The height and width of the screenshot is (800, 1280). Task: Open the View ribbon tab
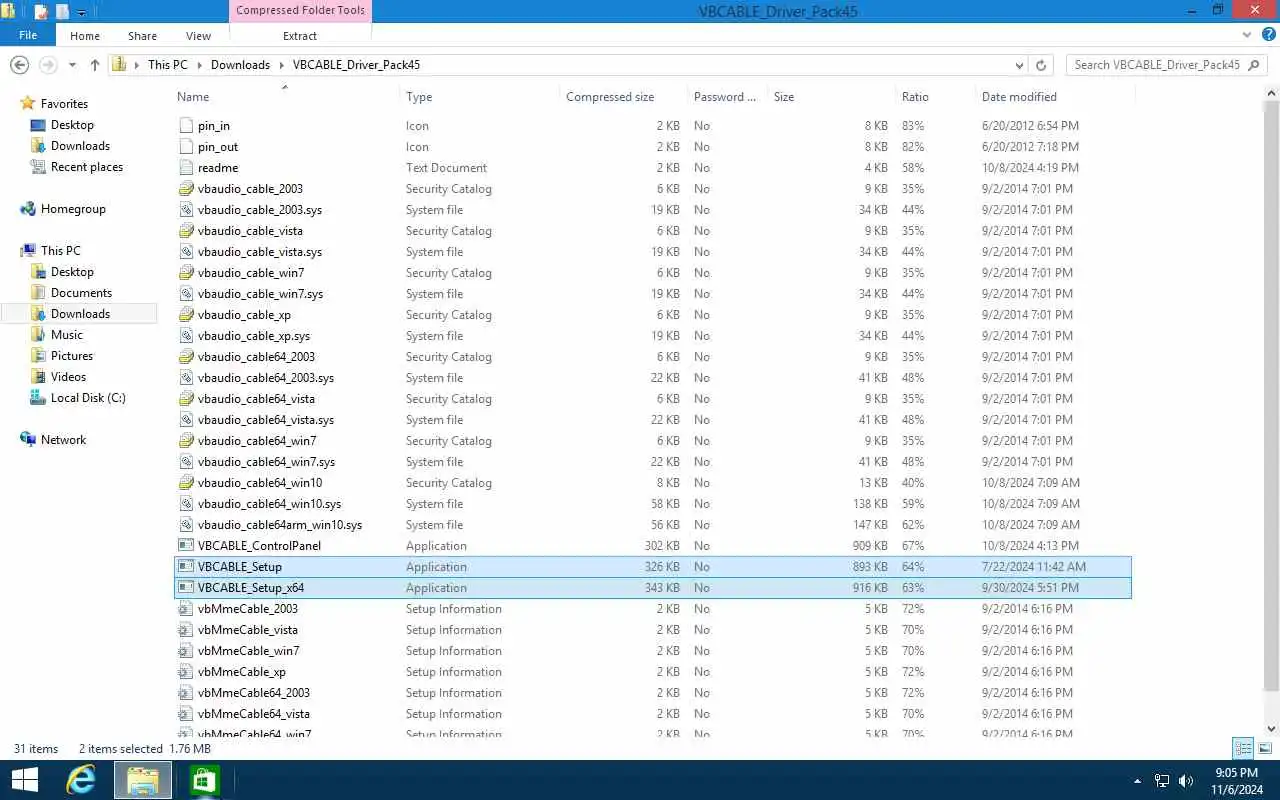coord(198,36)
